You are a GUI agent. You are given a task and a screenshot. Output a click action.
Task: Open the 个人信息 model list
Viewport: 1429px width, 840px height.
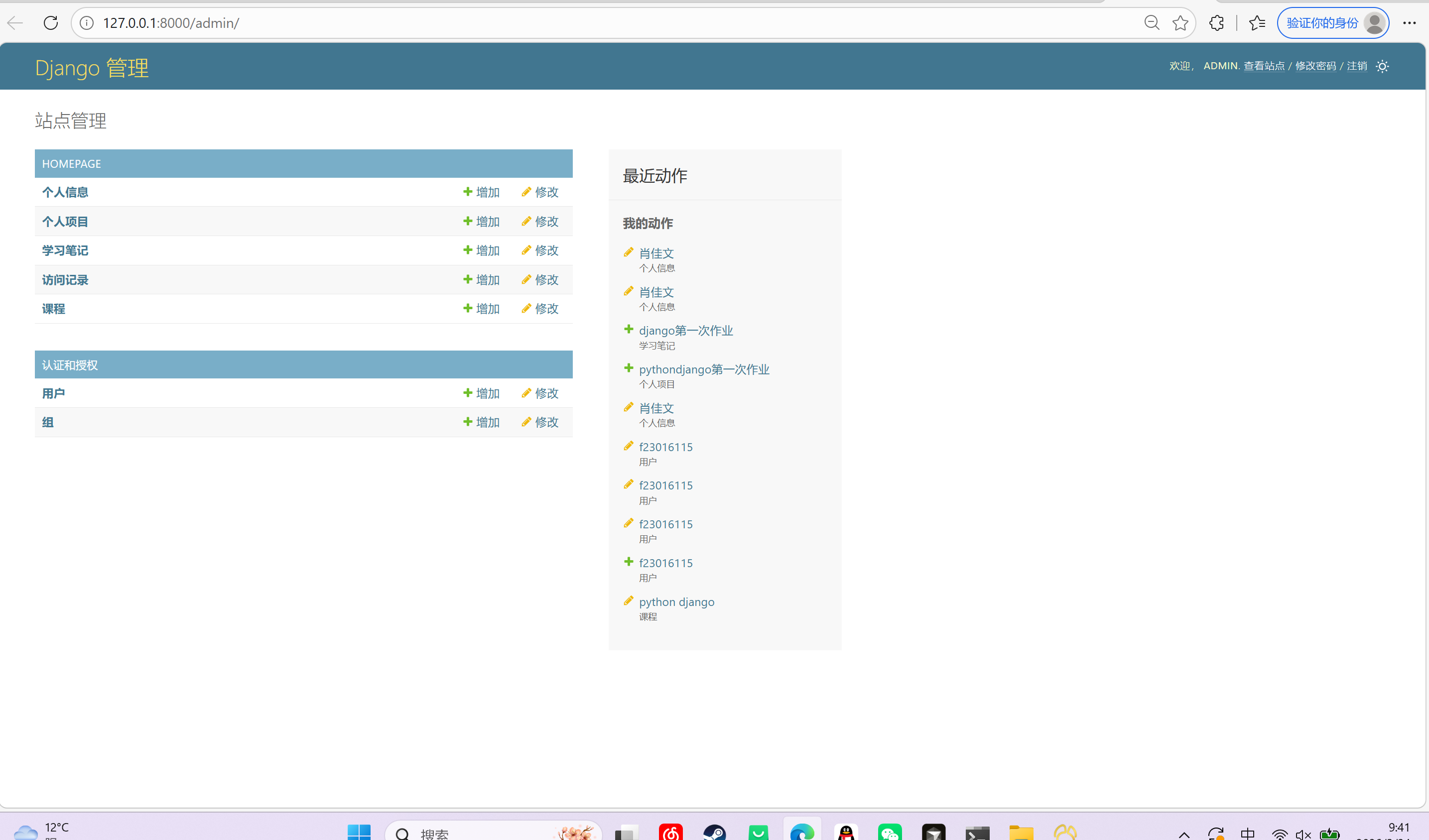(65, 192)
